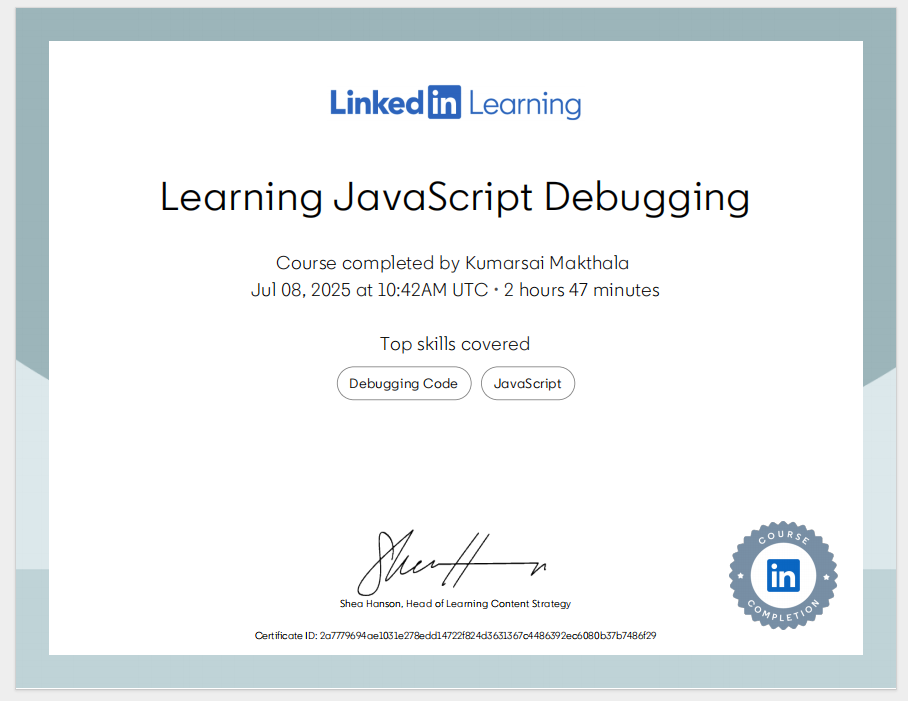Click the name "Kumarsai Makthala"
The width and height of the screenshot is (908, 701).
(547, 263)
